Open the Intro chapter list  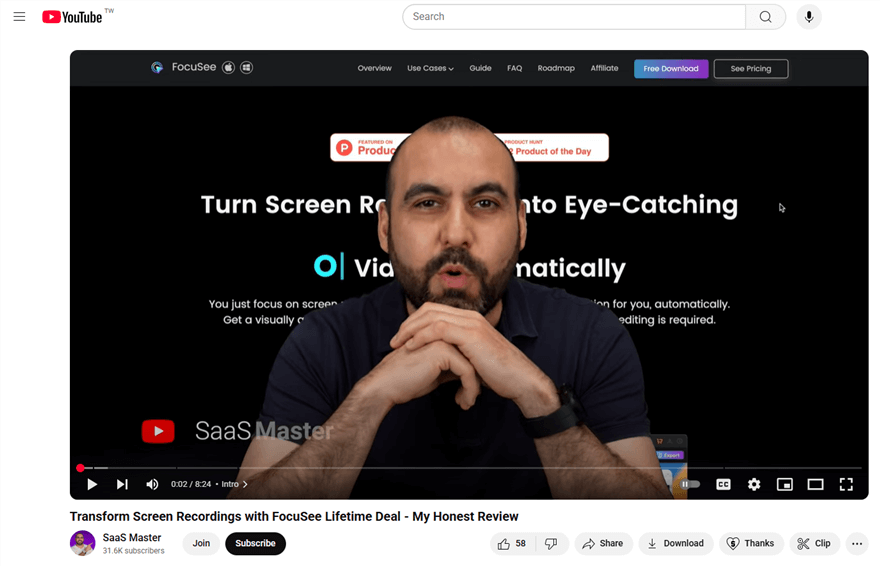[x=235, y=484]
